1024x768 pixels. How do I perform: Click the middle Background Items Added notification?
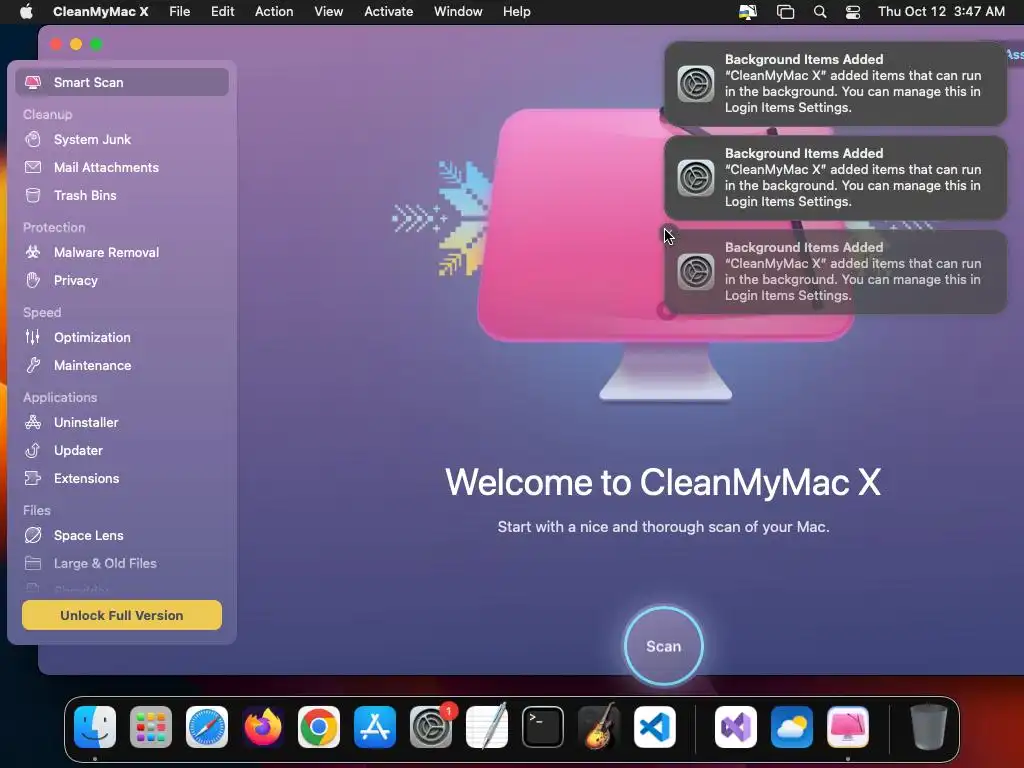coord(835,178)
